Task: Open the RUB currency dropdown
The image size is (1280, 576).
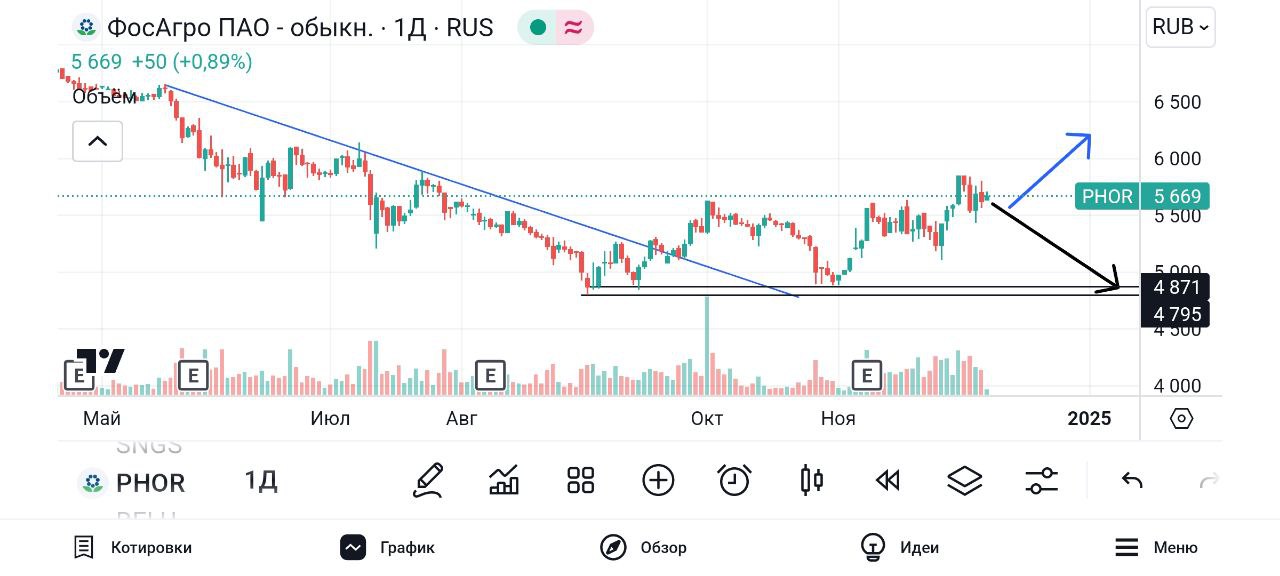Action: [1181, 27]
